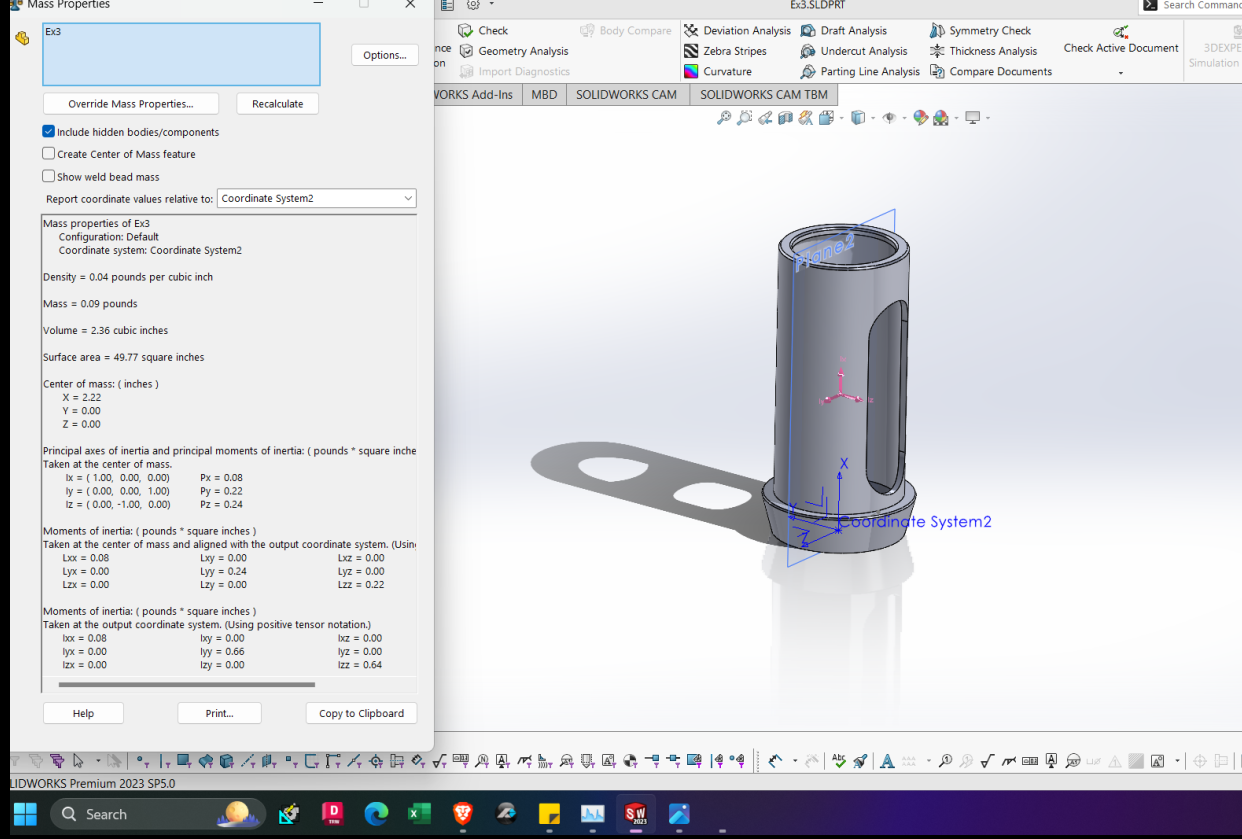Click the Options... button
Screen dimensions: 1242x839
385,55
